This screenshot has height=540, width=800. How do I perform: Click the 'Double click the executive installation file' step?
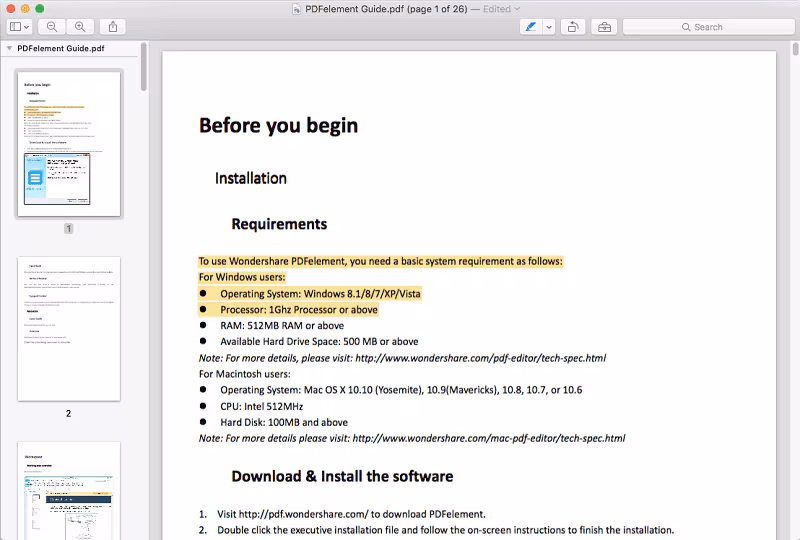pos(445,530)
